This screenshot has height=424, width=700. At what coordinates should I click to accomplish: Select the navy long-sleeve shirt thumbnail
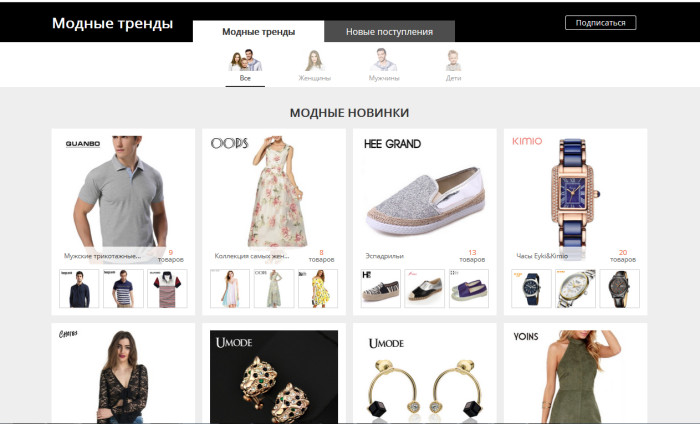tap(79, 288)
